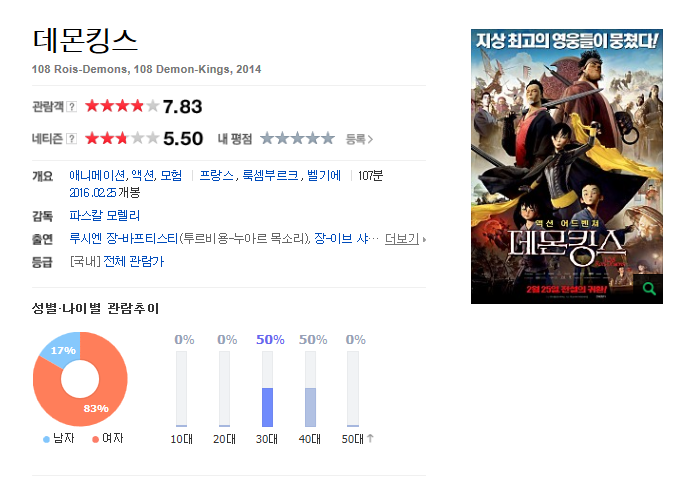Open the poster magnifier zoom icon
This screenshot has height=483, width=695.
(649, 289)
